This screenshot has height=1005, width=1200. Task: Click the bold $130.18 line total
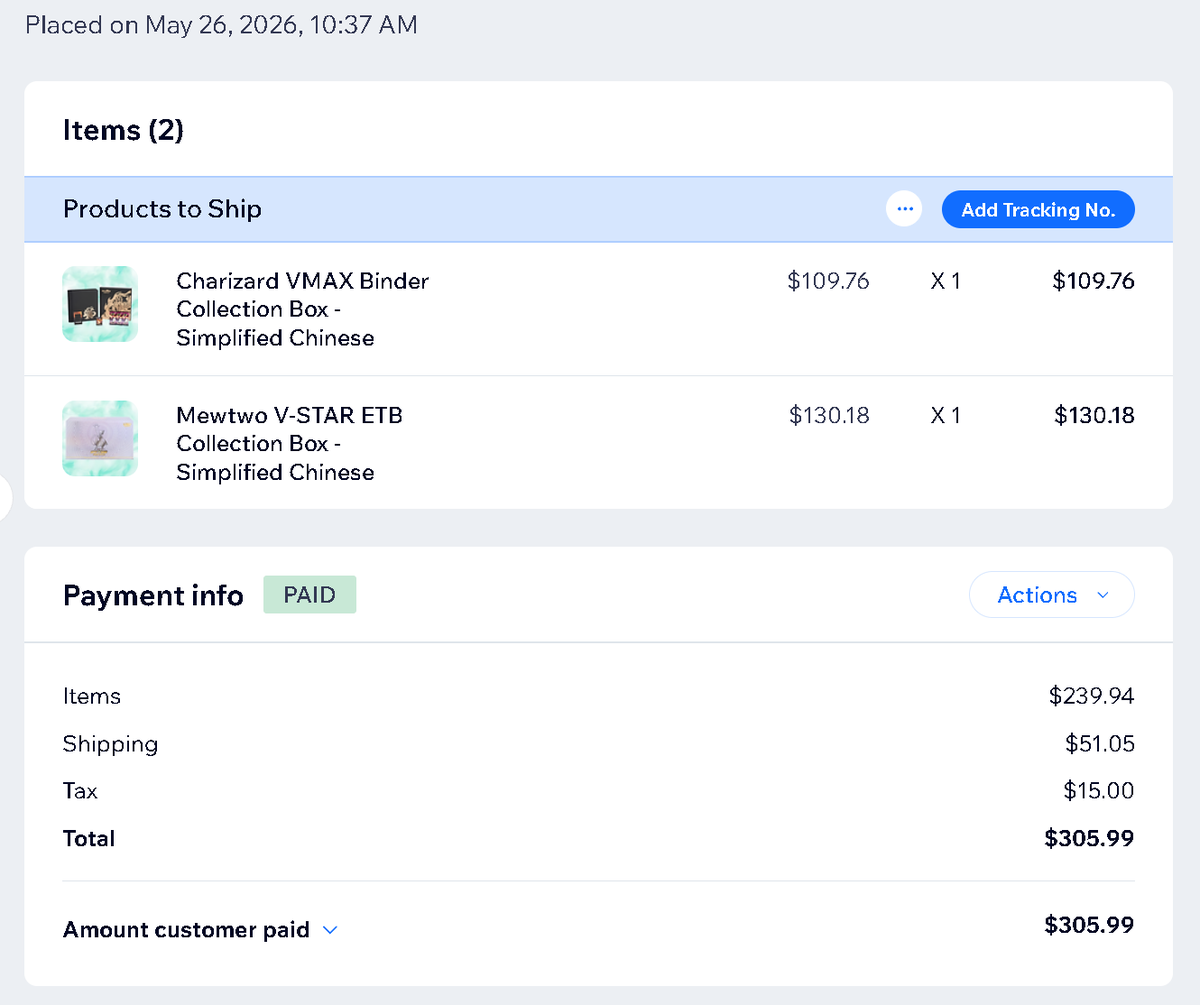[x=1094, y=415]
